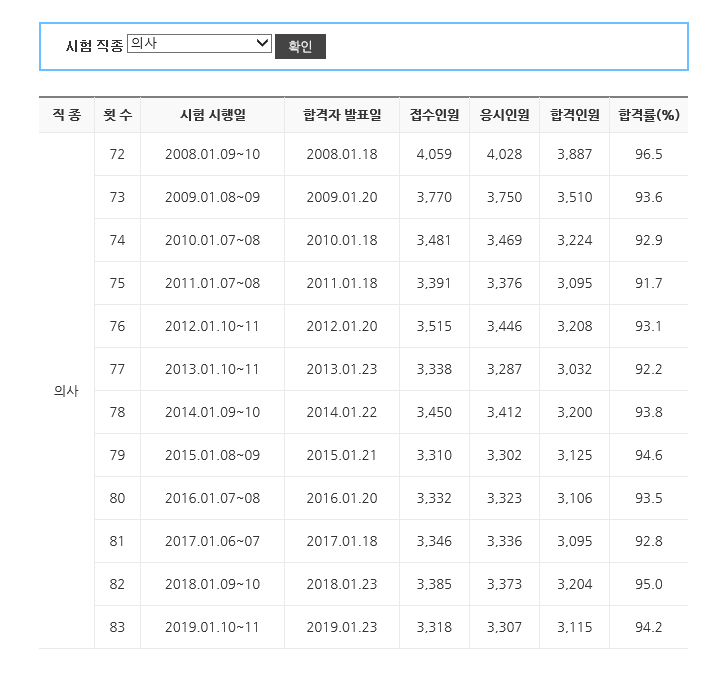This screenshot has width=712, height=673.
Task: Click the passers value 3,208
Action: (575, 326)
